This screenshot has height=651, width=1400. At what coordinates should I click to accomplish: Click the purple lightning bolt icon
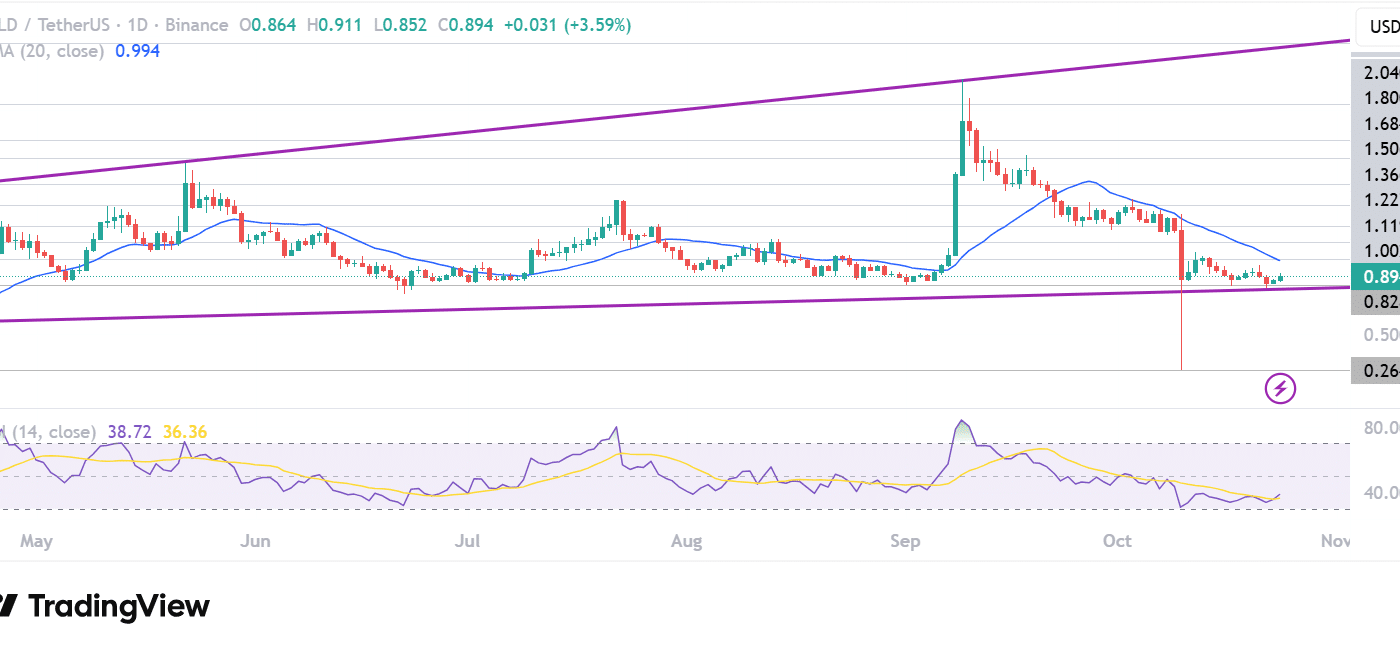1281,388
